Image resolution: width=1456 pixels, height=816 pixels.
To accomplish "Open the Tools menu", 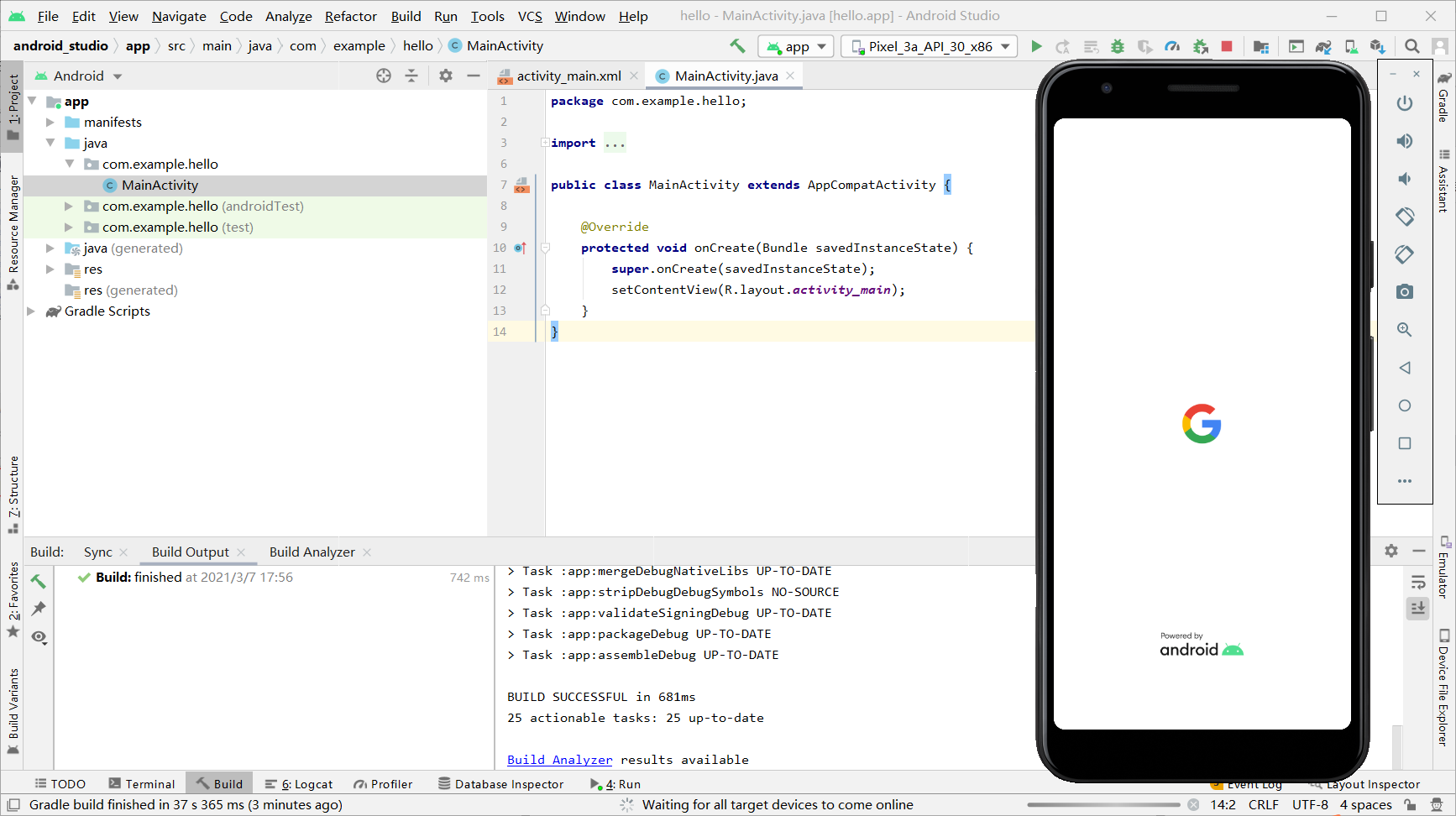I will tap(487, 16).
